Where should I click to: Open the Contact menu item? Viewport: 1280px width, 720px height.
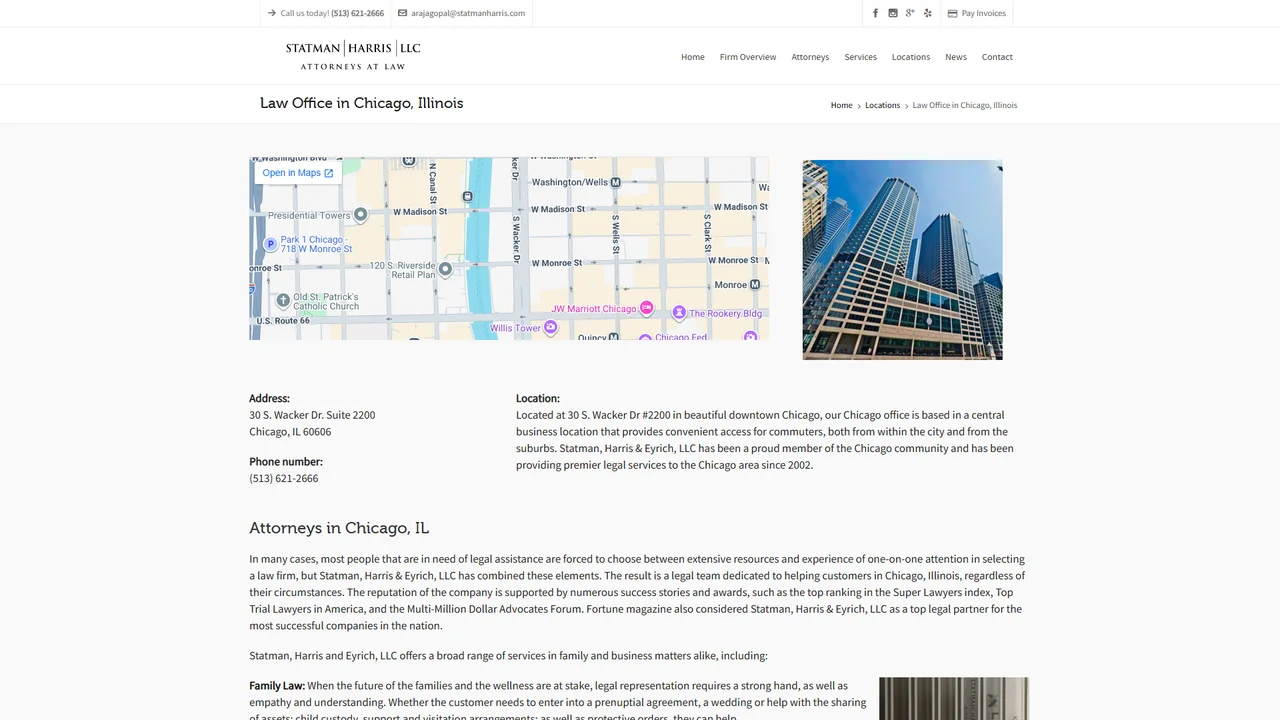(997, 57)
